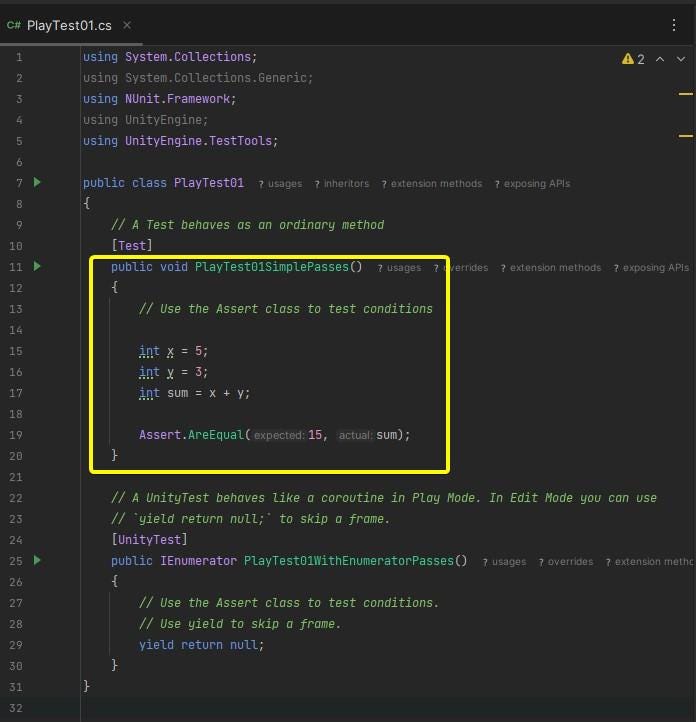Show usages of PlayTest01SimplePasses method
The height and width of the screenshot is (722, 696).
click(399, 268)
